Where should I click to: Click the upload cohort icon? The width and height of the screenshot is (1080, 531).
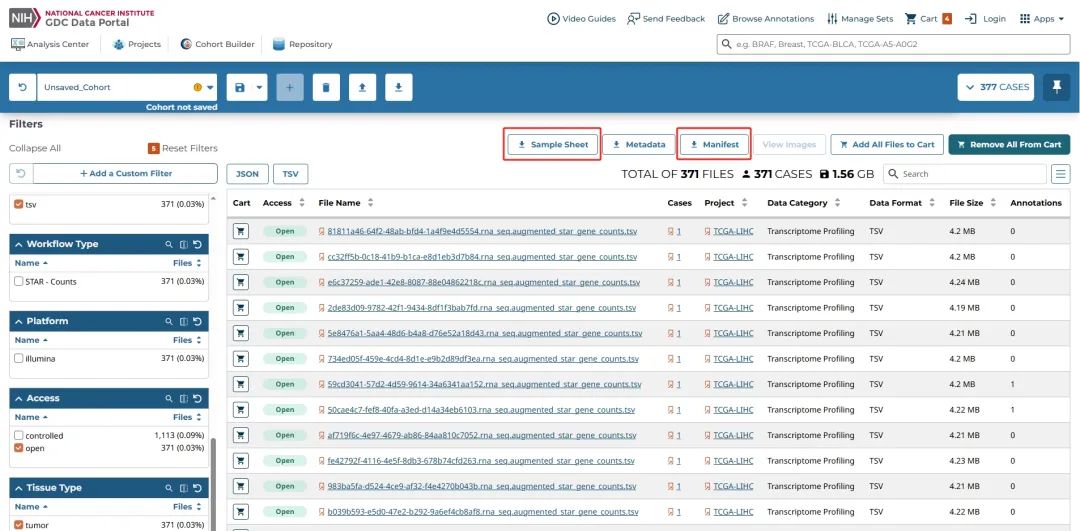click(361, 88)
